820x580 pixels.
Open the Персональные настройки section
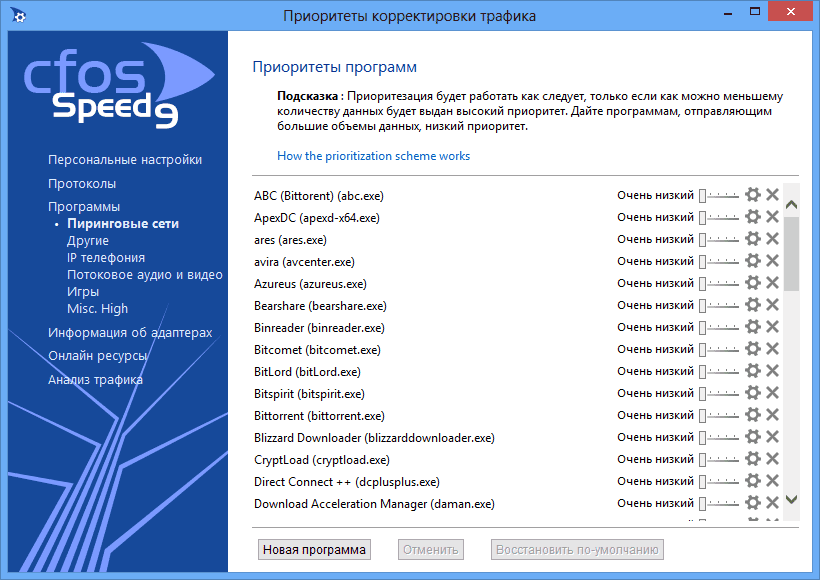tap(125, 160)
